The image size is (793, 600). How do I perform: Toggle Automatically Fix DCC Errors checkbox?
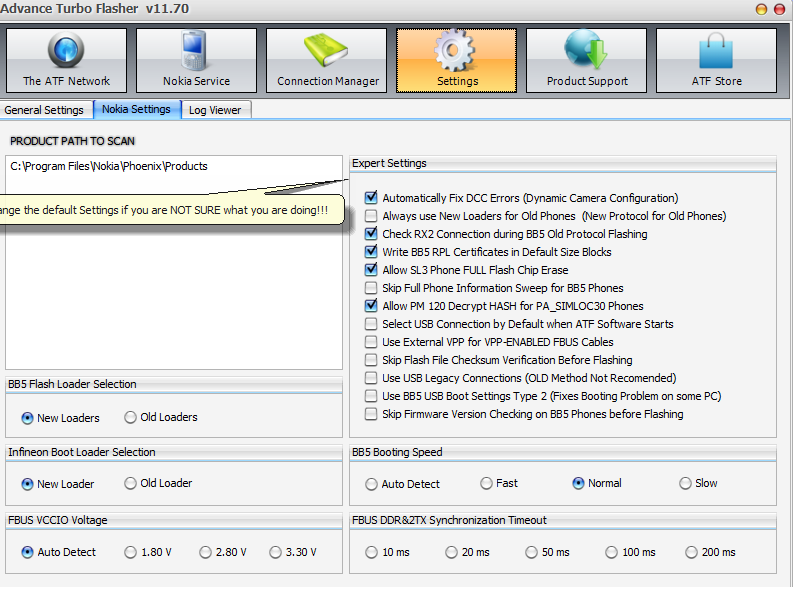click(x=371, y=198)
